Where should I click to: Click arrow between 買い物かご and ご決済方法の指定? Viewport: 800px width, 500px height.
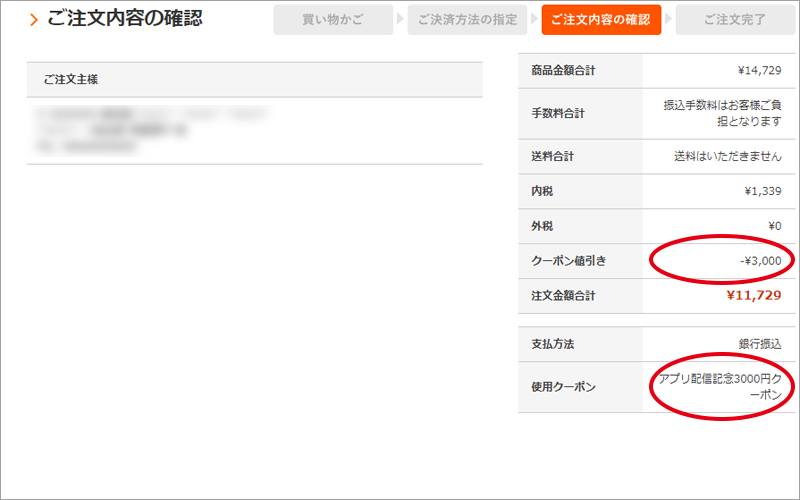tap(400, 20)
